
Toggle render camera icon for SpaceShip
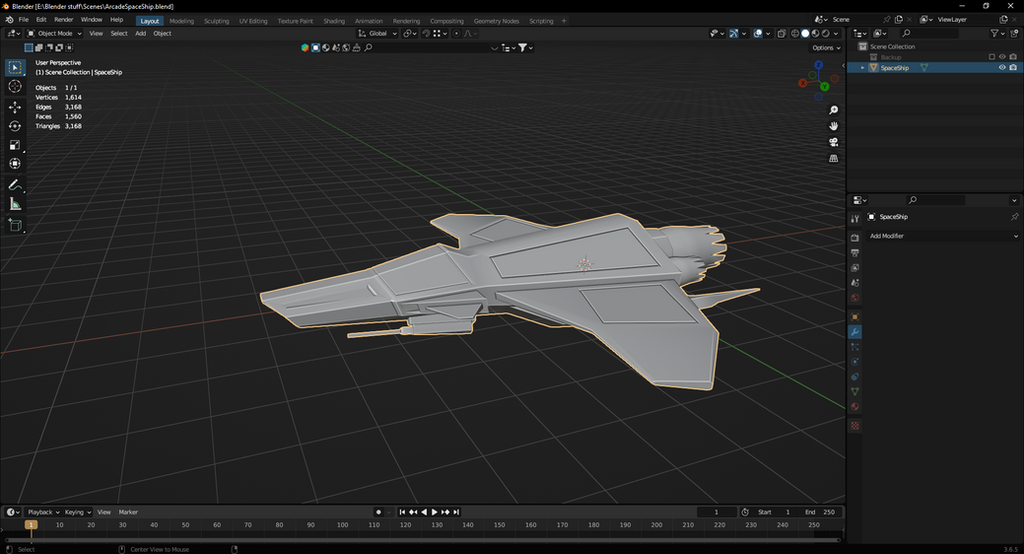point(1013,67)
